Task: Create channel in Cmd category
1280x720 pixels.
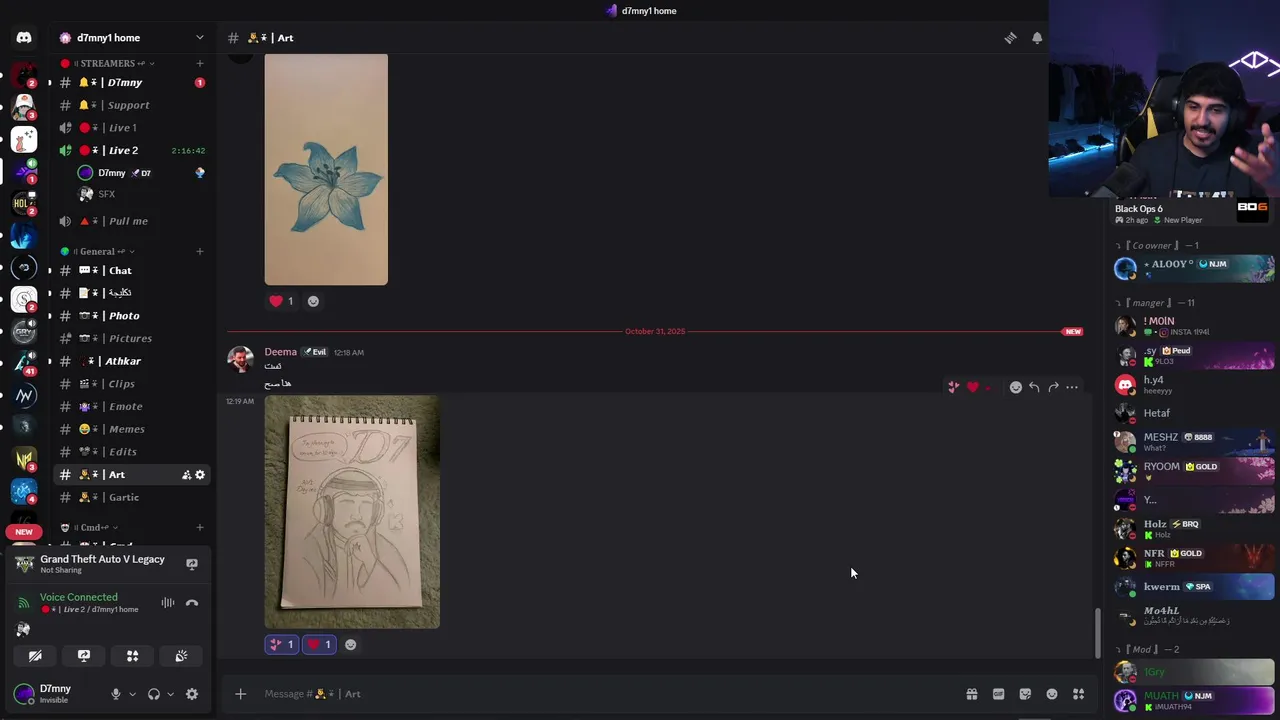Action: pos(200,527)
